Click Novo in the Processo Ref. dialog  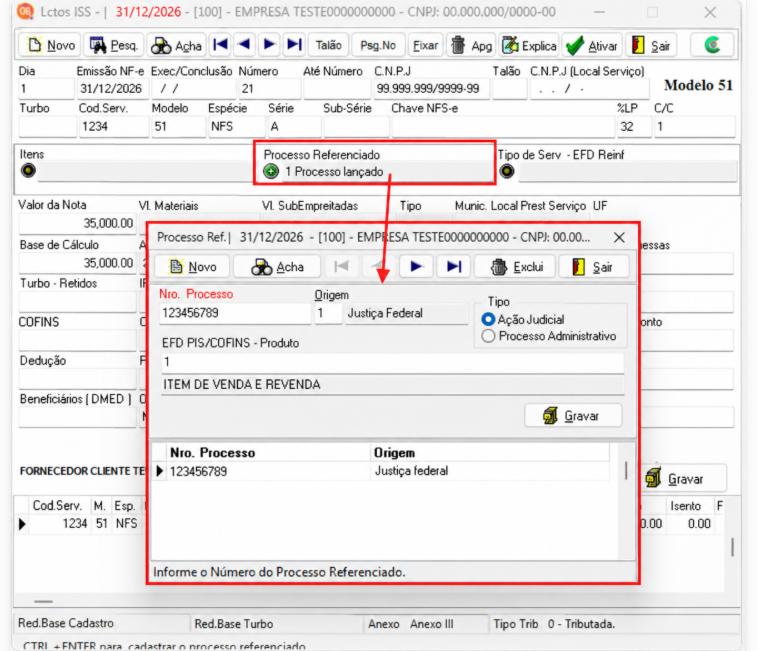tap(192, 267)
